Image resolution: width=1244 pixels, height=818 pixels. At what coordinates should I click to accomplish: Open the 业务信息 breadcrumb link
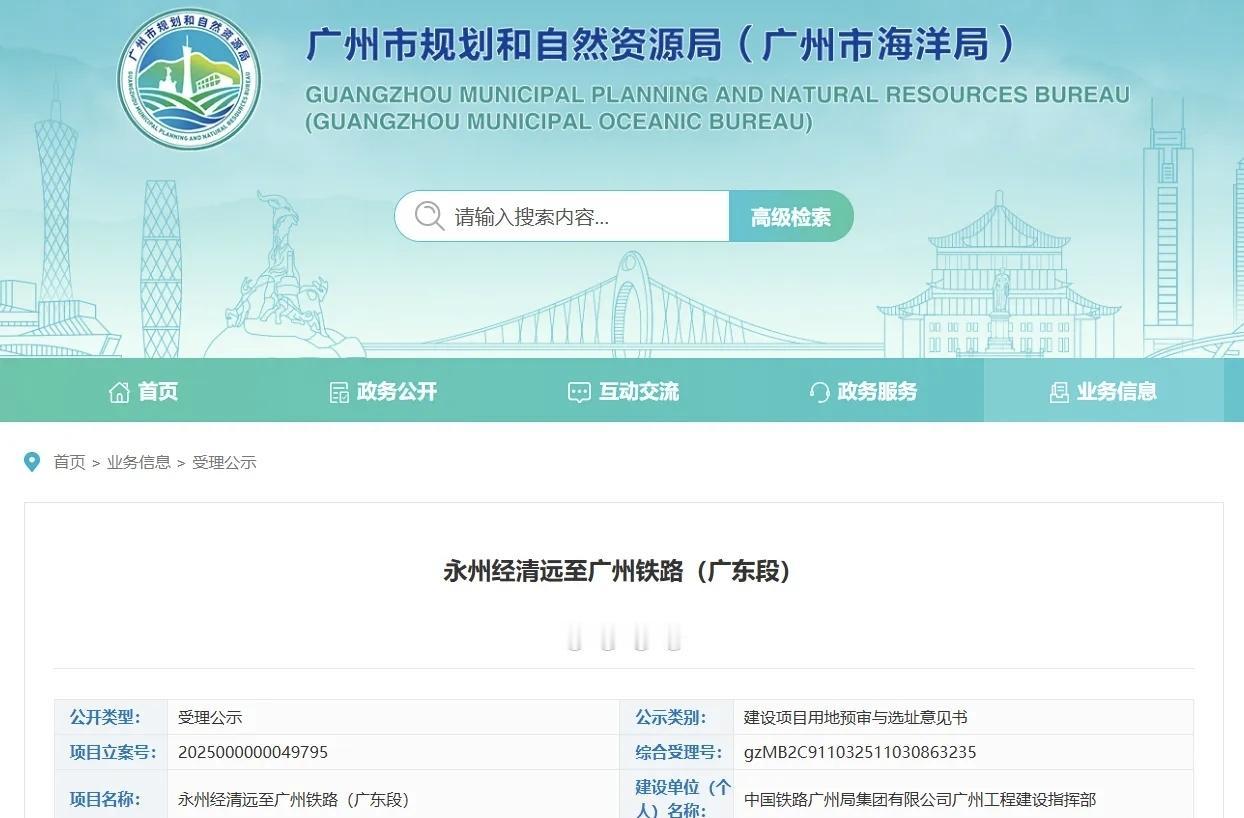tap(137, 462)
